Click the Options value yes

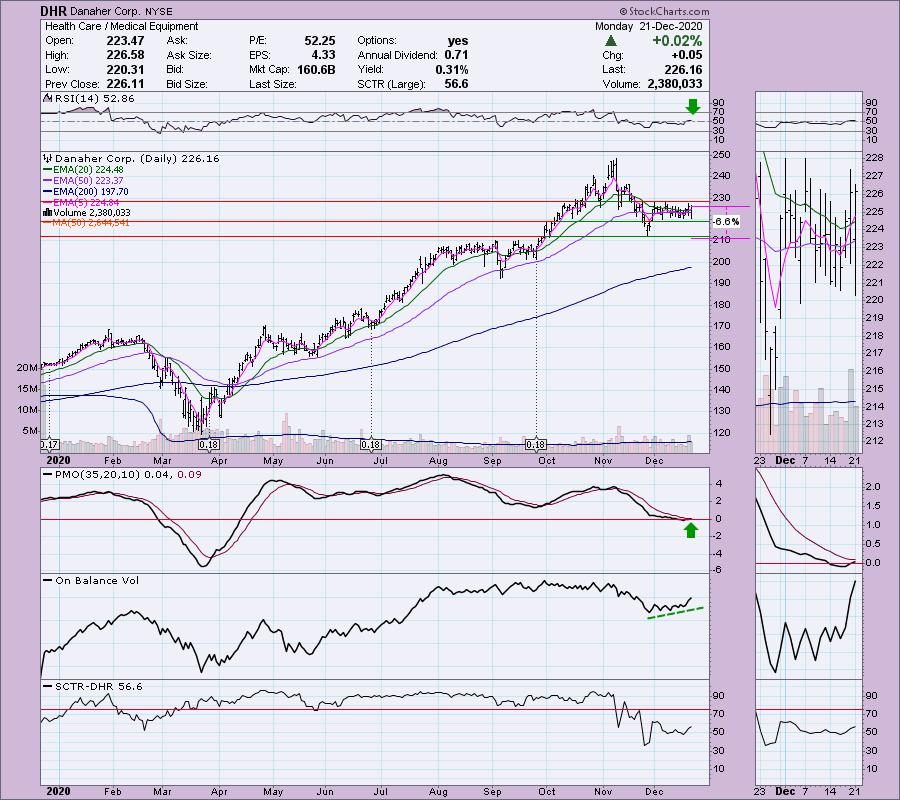(458, 41)
